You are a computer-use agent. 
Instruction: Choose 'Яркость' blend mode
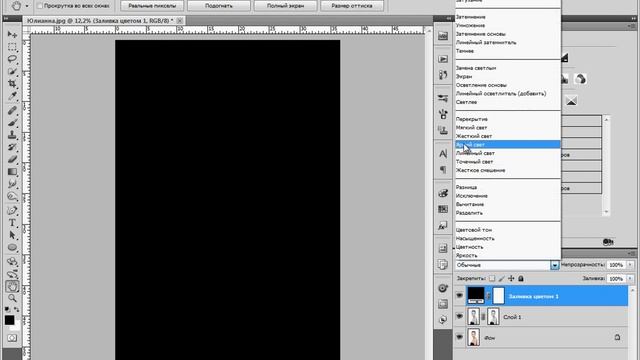(x=466, y=255)
